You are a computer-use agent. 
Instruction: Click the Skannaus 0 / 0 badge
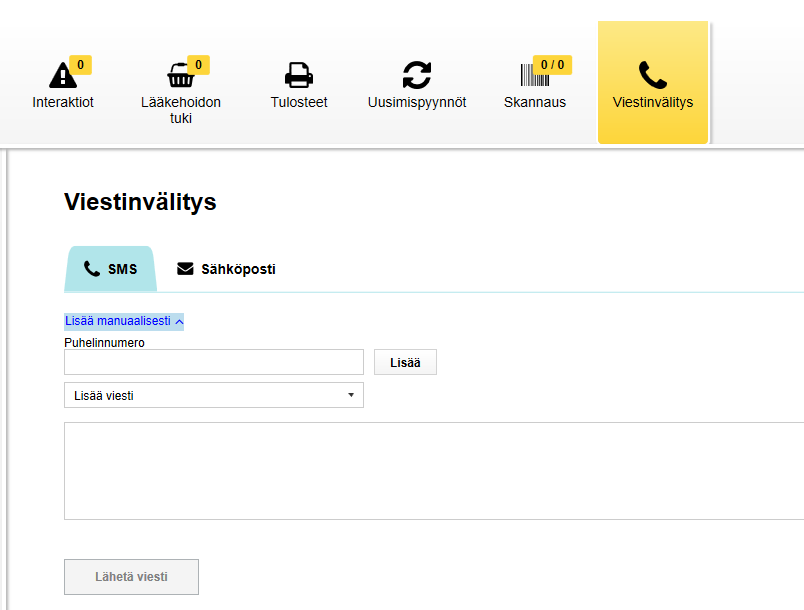[552, 65]
